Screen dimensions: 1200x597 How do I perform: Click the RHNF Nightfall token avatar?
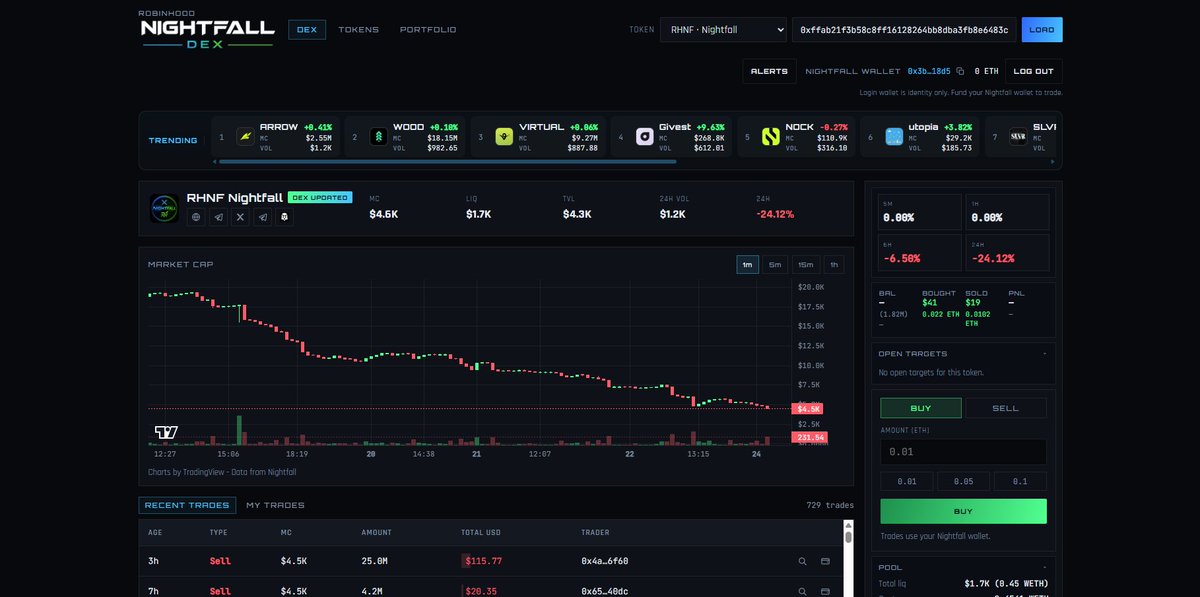point(164,208)
